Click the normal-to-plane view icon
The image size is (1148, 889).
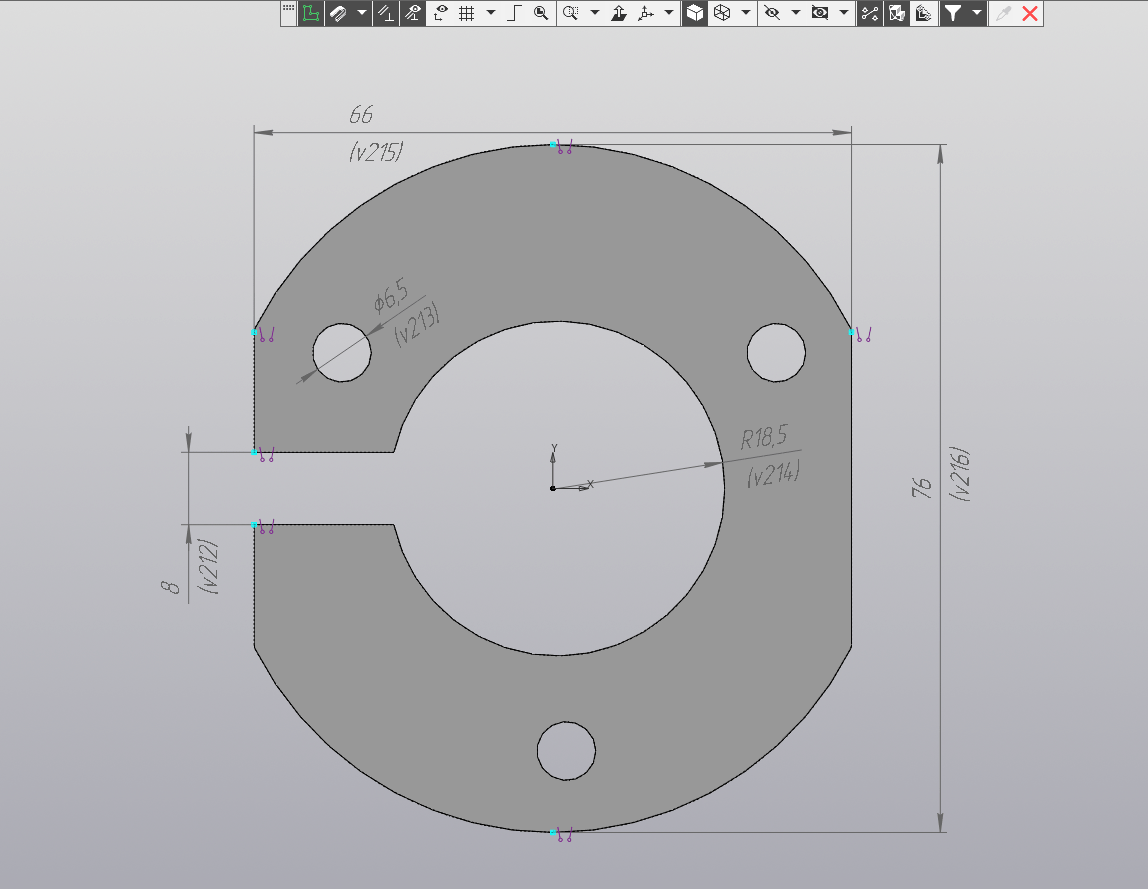pyautogui.click(x=618, y=13)
